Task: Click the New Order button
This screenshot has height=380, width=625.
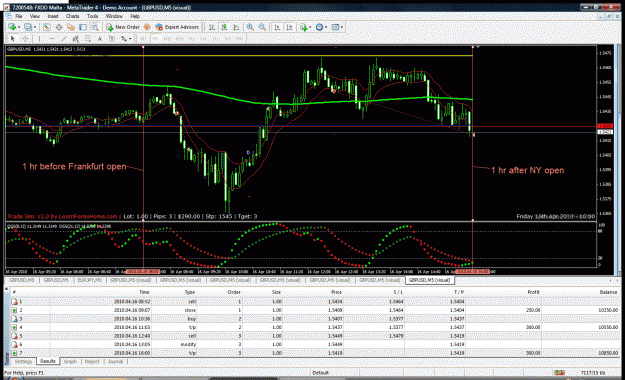Action: point(123,27)
